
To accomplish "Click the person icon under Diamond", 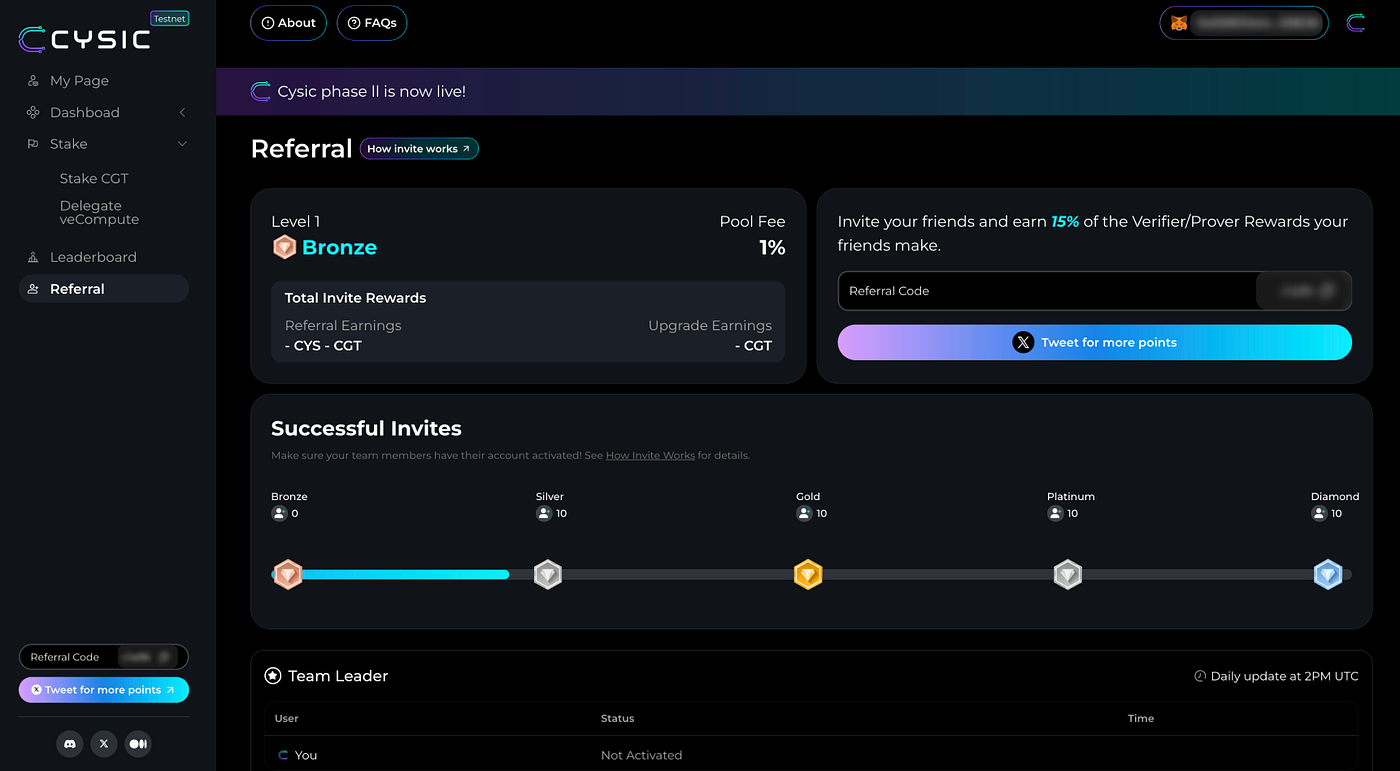I will 1319,513.
